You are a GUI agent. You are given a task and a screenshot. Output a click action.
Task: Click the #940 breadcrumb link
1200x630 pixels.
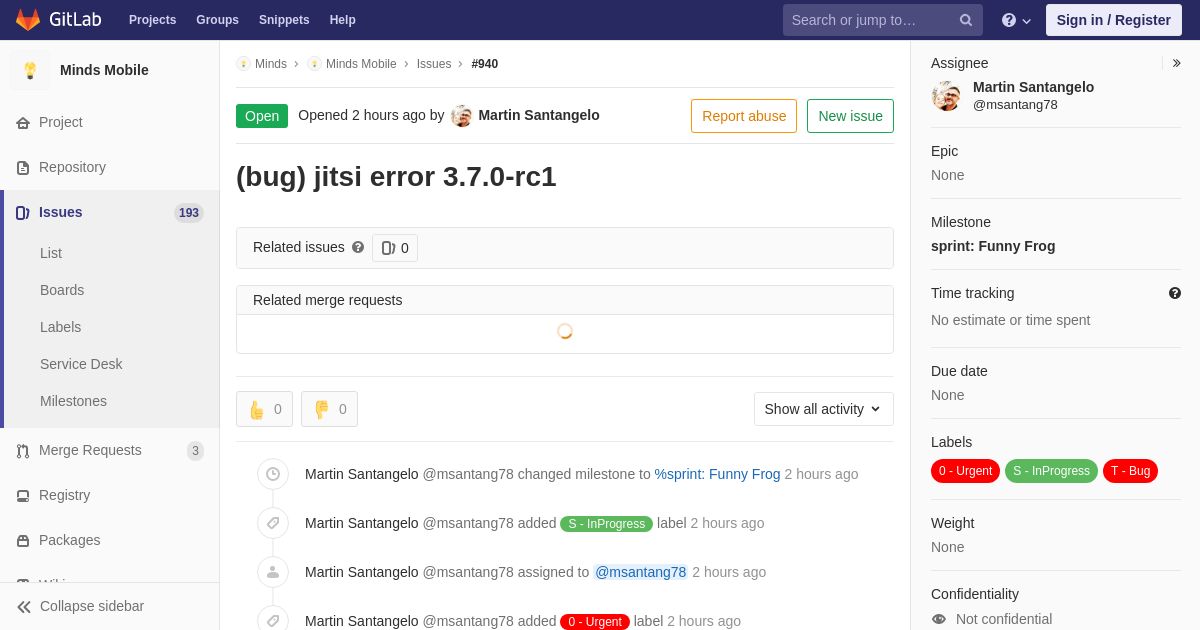click(x=485, y=64)
